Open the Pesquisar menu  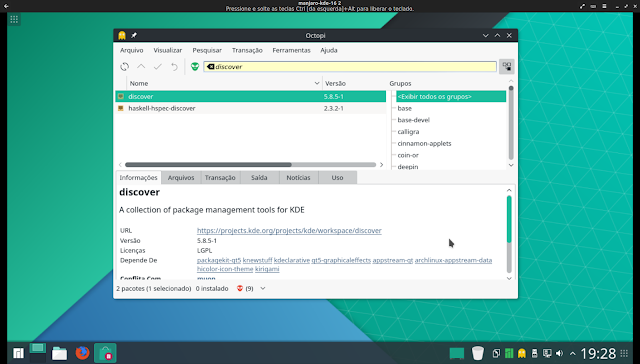(207, 50)
